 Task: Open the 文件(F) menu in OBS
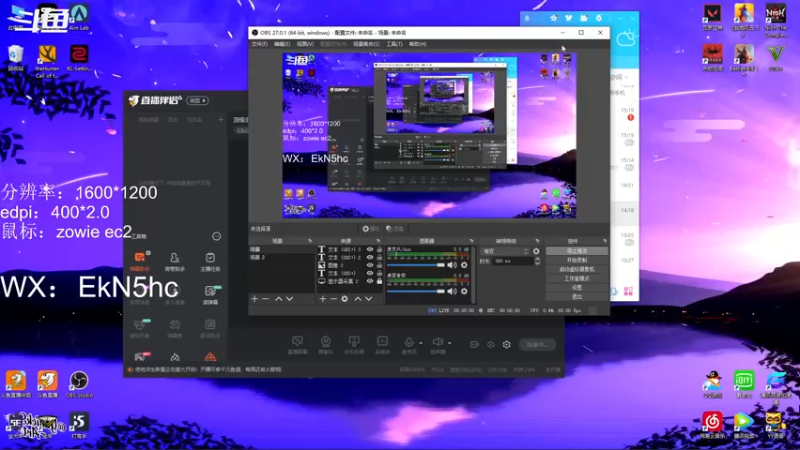(x=259, y=44)
